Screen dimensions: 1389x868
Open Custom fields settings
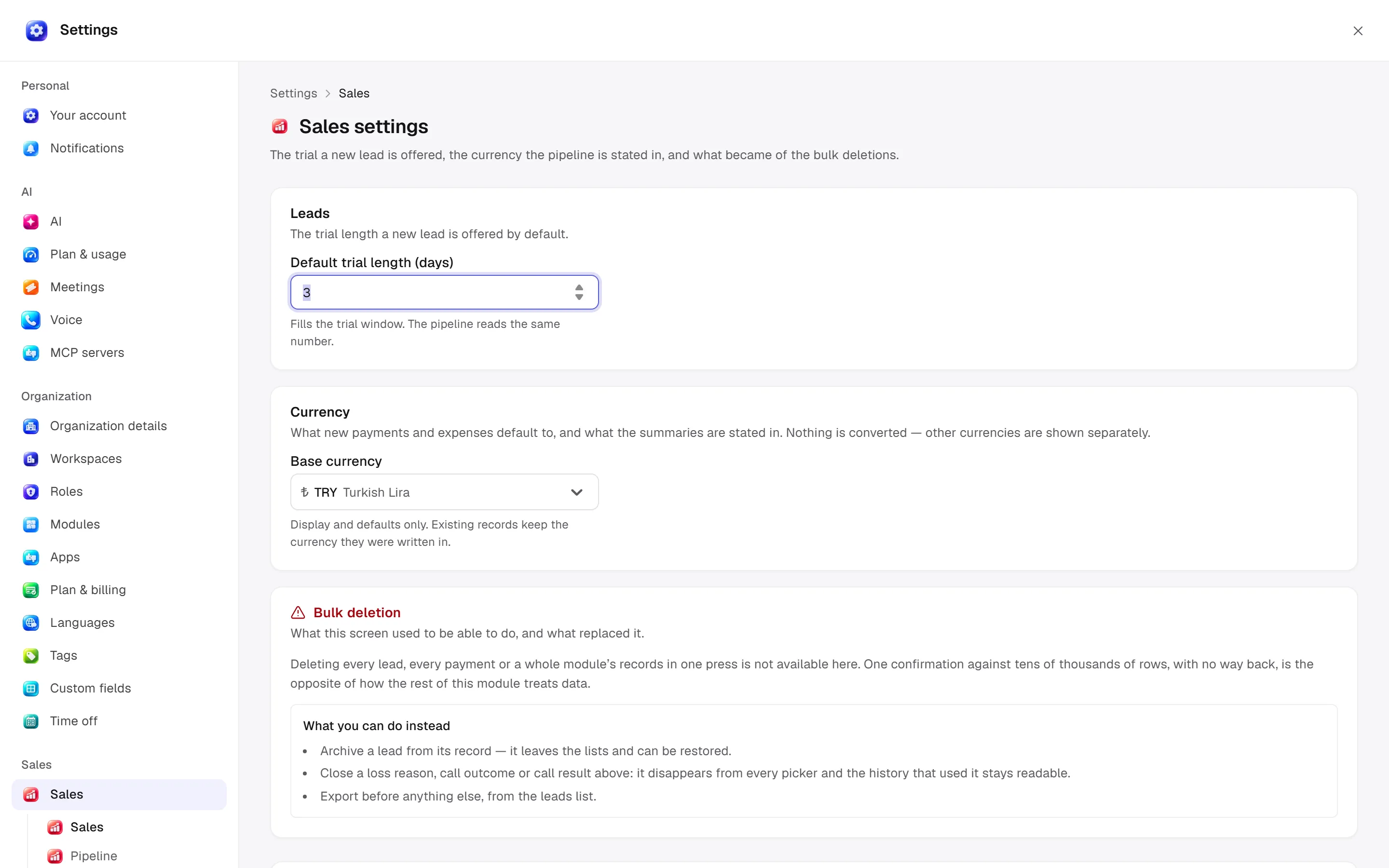pyautogui.click(x=119, y=688)
